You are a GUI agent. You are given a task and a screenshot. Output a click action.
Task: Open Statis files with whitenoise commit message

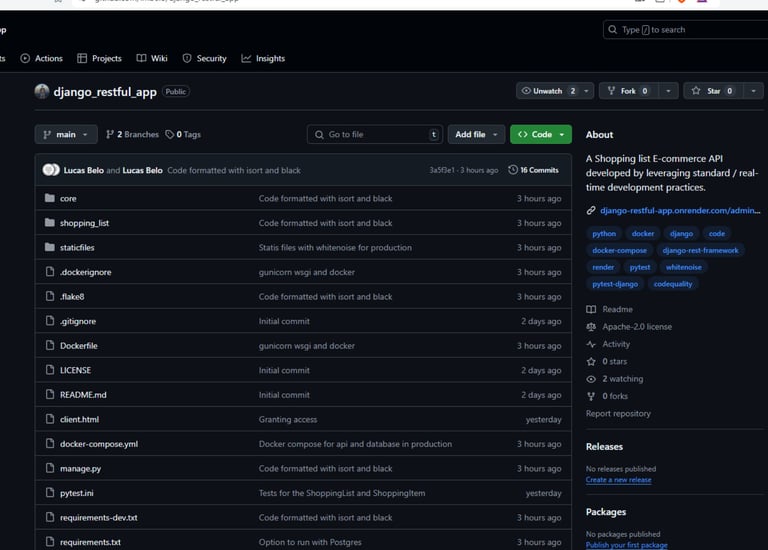(335, 248)
